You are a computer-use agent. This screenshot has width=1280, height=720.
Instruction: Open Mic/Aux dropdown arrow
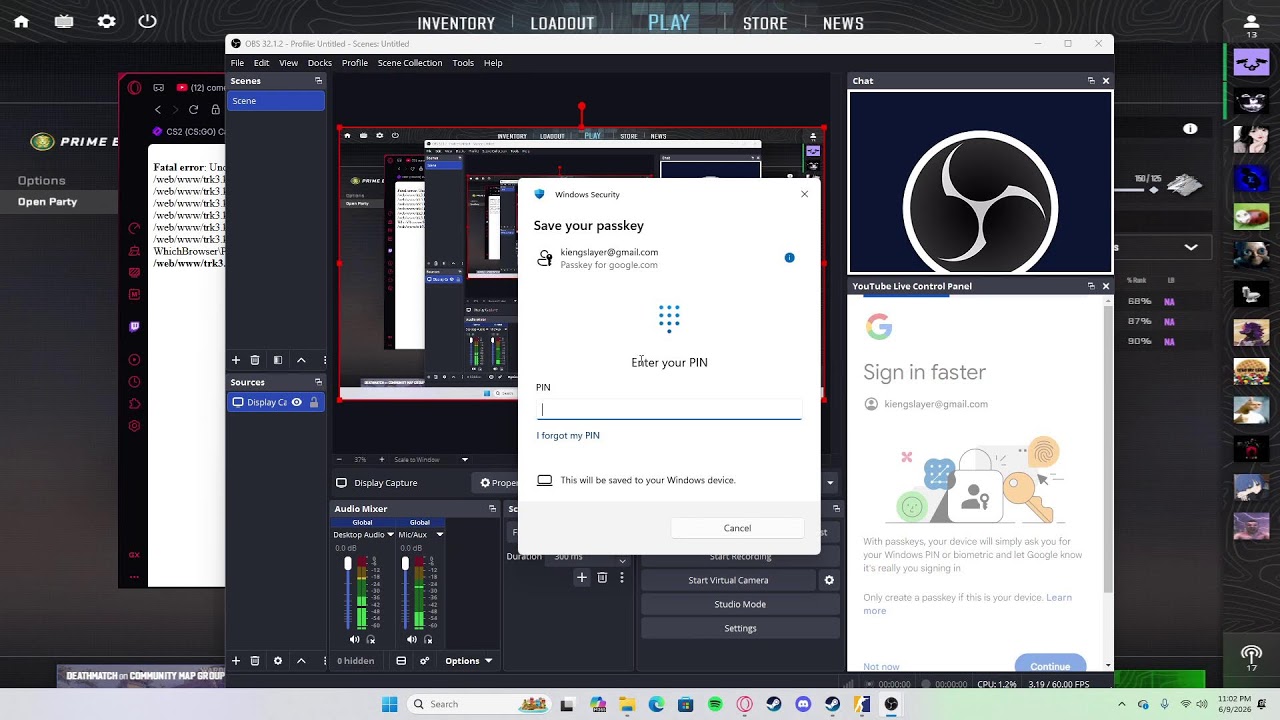click(x=439, y=535)
